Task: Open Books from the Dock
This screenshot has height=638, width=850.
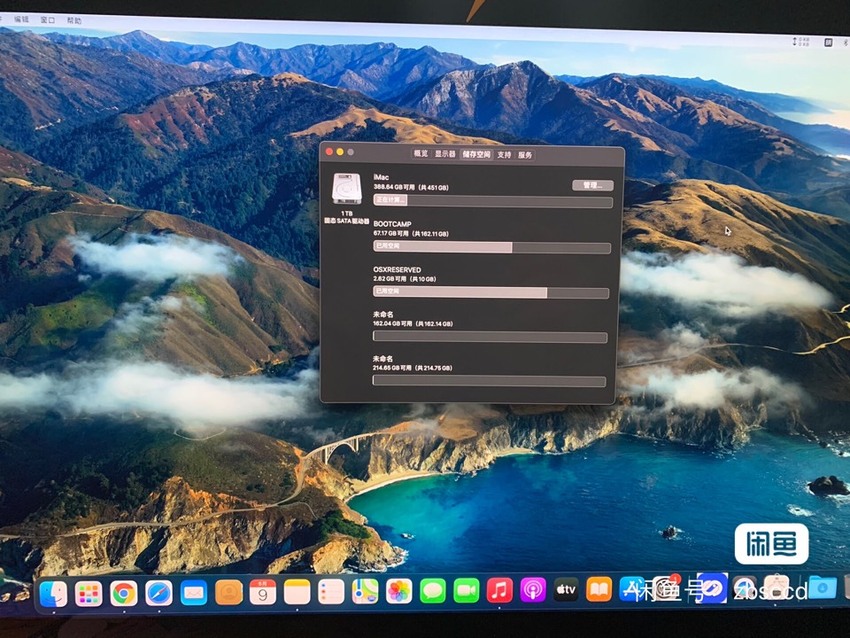Action: click(x=598, y=589)
